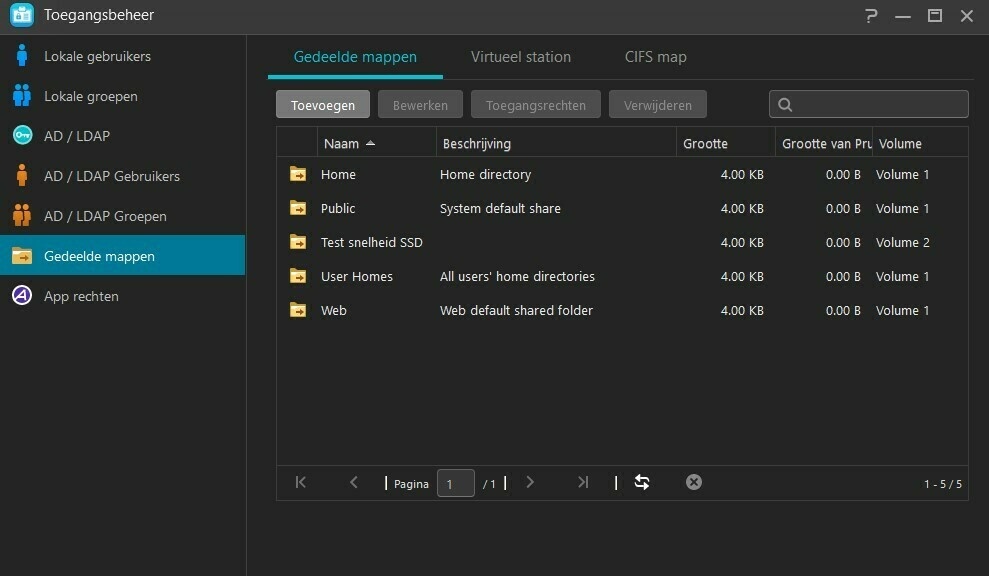Click the Lokale gebruikers person icon
989x576 pixels.
[x=22, y=56]
